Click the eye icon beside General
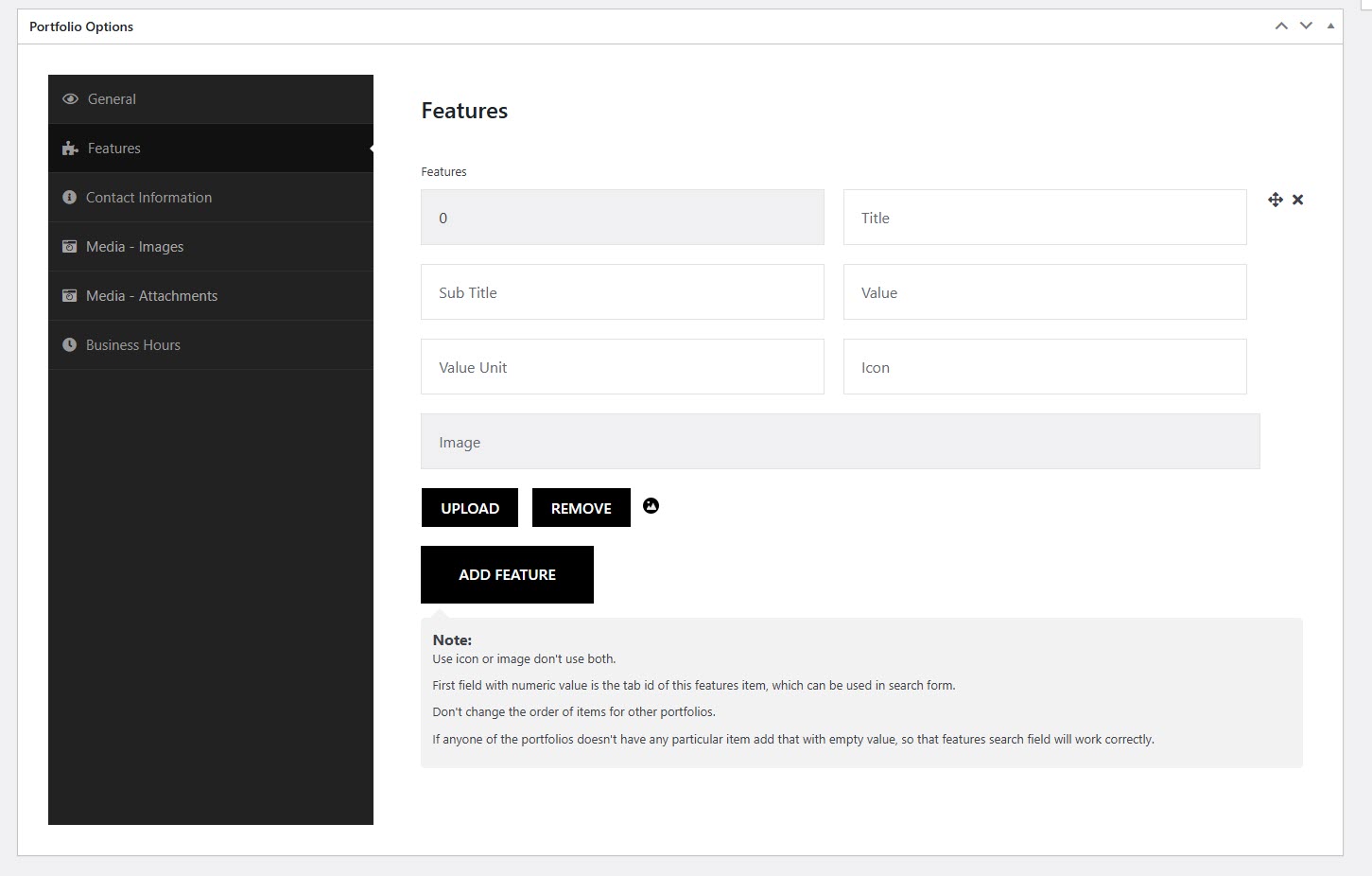The width and height of the screenshot is (1372, 876). click(x=70, y=99)
